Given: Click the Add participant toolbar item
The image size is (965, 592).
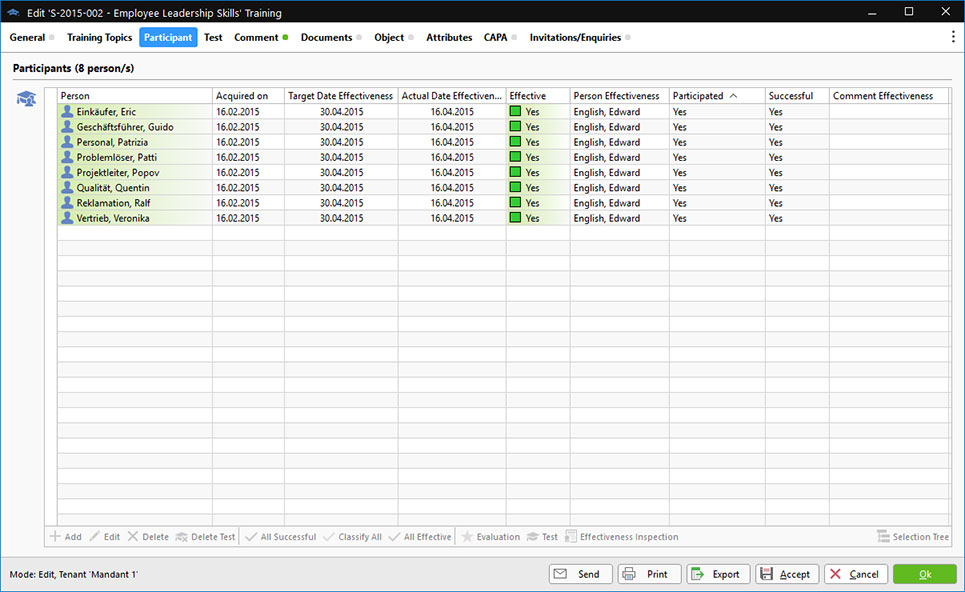Looking at the screenshot, I should pos(66,537).
